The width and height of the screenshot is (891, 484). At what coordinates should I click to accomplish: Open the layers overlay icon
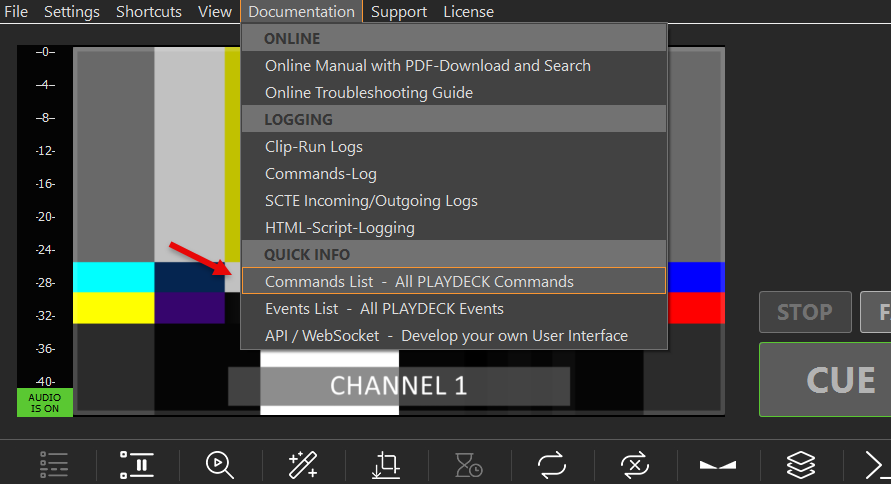[x=801, y=465]
